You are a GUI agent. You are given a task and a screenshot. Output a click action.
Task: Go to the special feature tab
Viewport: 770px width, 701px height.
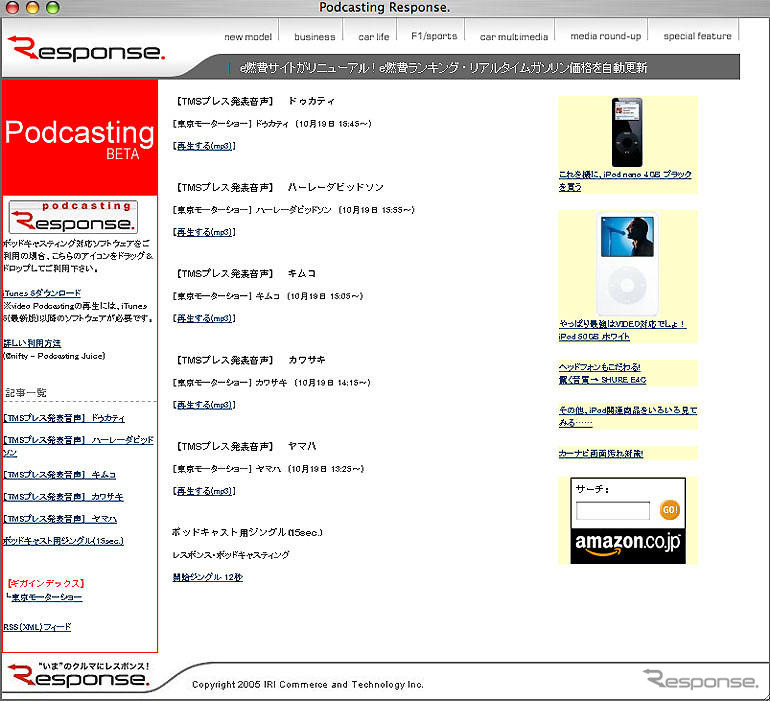point(697,37)
